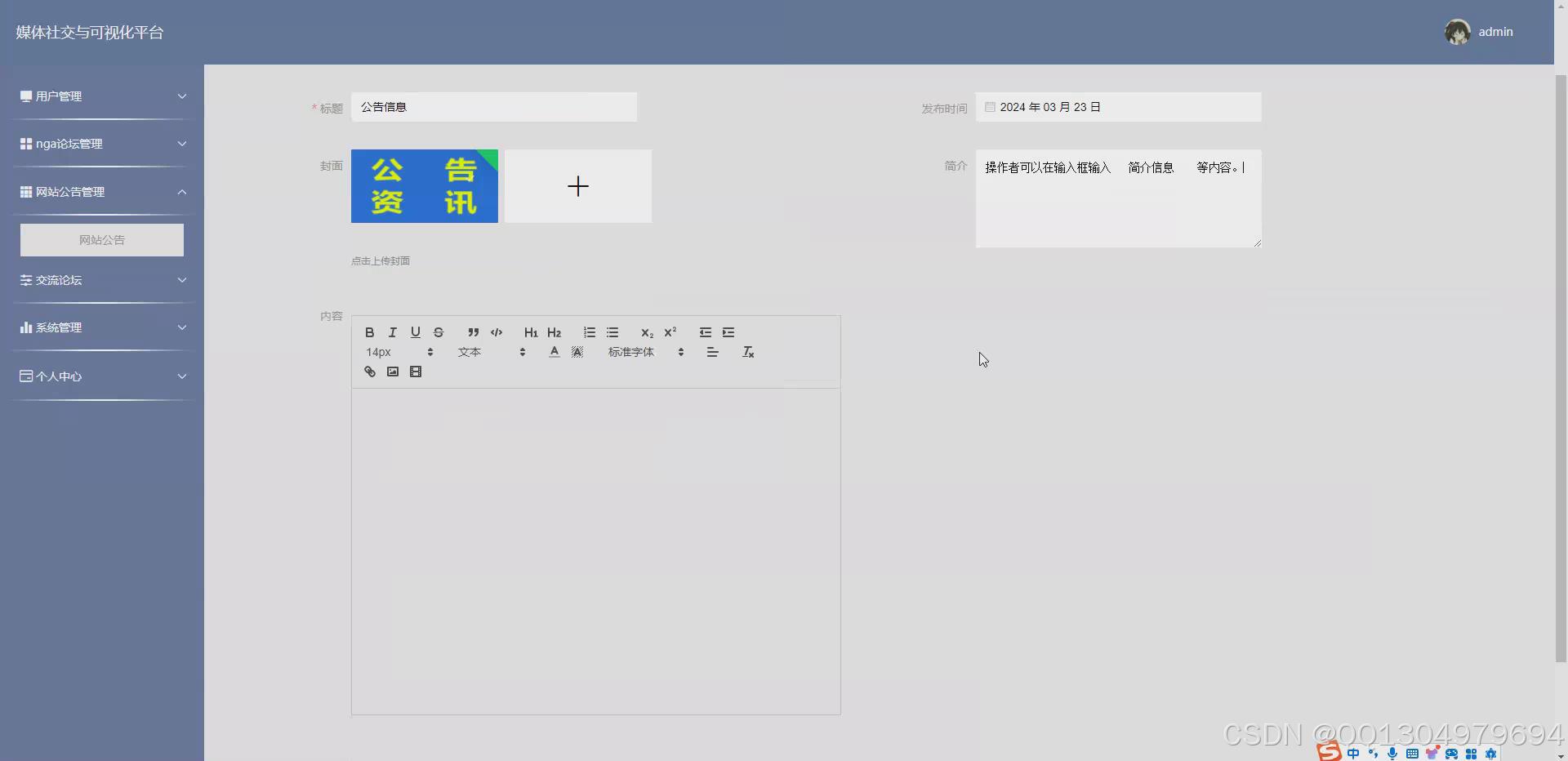Insert a video using the editor toolbar

(416, 372)
